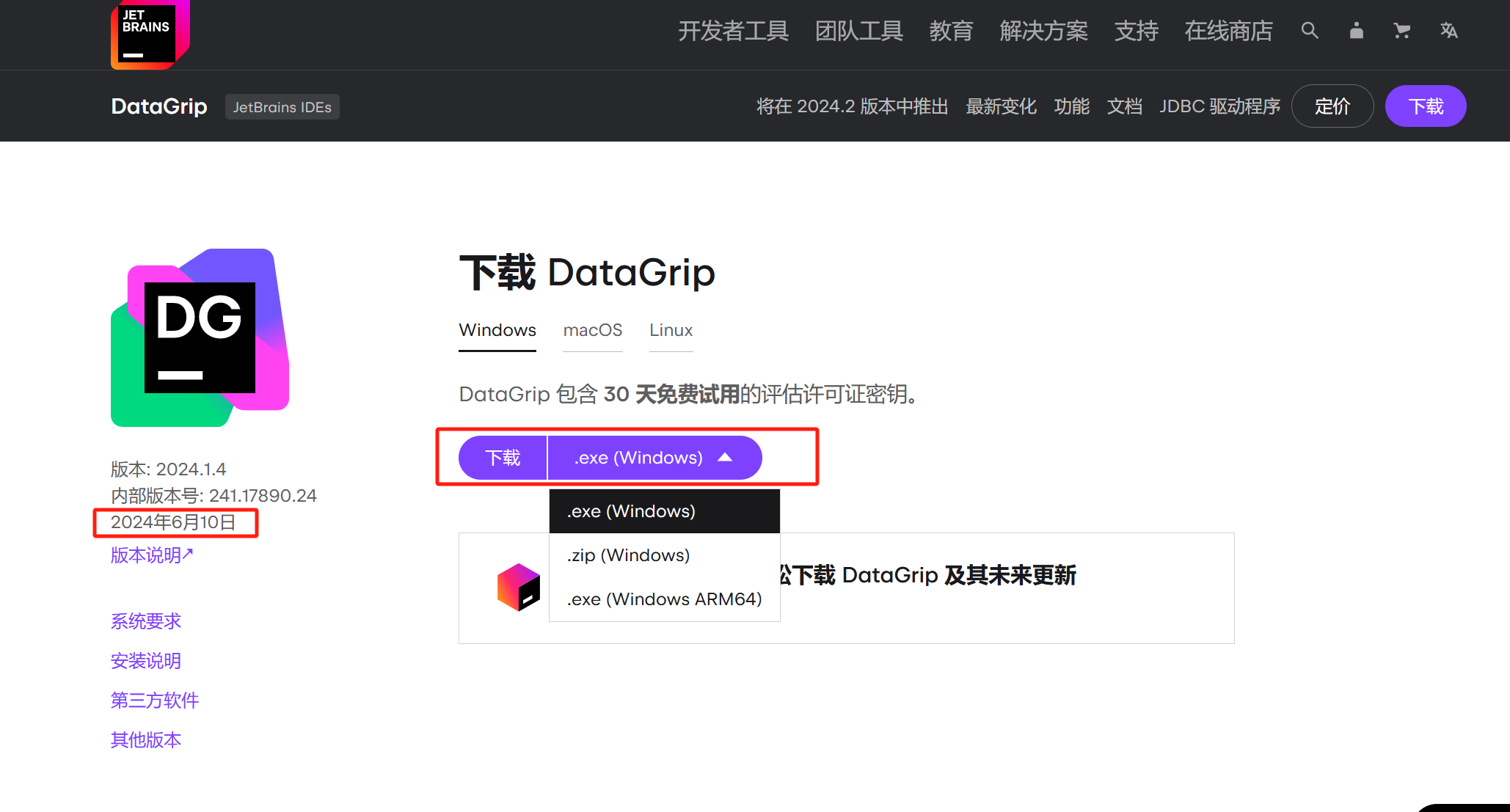Open the 其他版本 link
1510x812 pixels.
coord(146,740)
